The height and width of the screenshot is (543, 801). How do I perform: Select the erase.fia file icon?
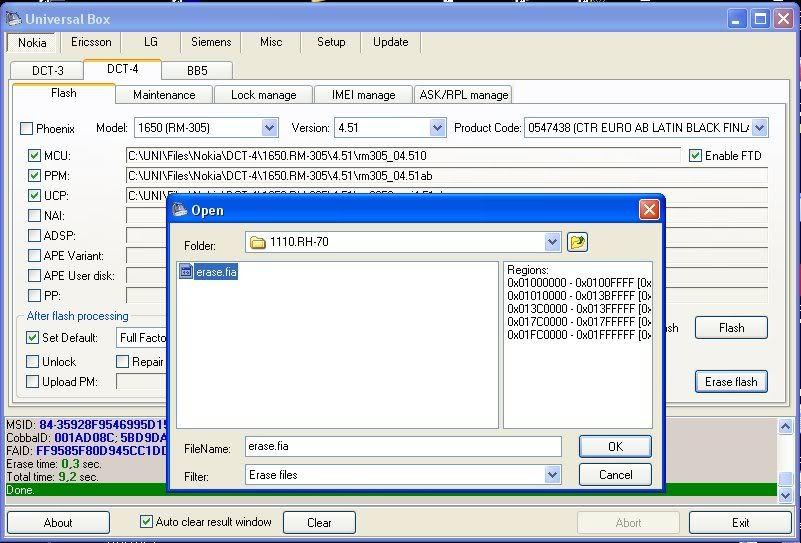point(186,272)
